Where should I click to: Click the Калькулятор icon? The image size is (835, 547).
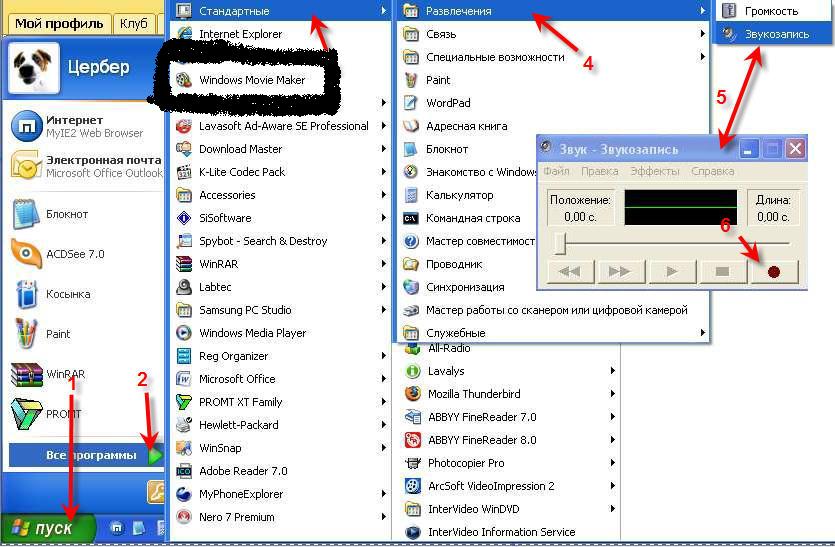411,195
